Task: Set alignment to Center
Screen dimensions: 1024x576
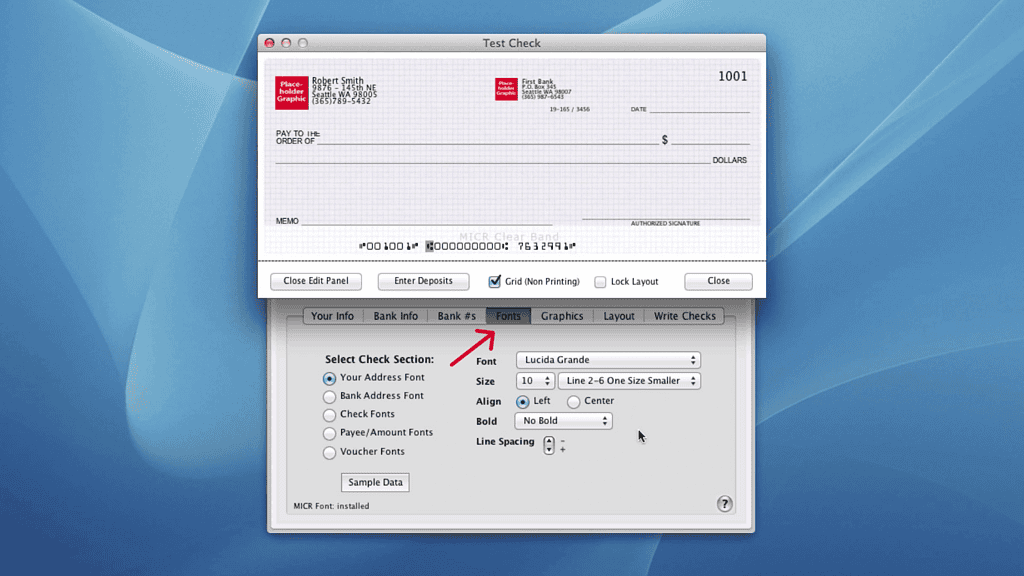Action: tap(574, 402)
